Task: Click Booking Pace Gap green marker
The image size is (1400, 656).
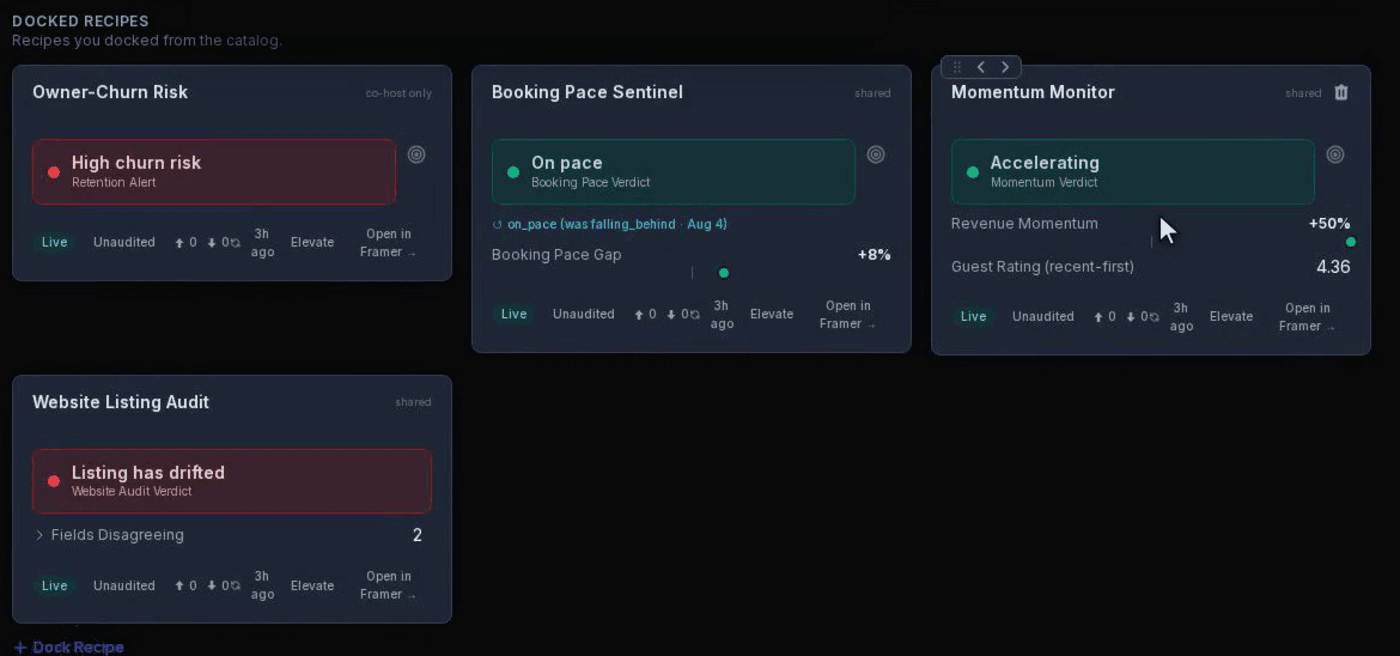Action: [x=724, y=273]
